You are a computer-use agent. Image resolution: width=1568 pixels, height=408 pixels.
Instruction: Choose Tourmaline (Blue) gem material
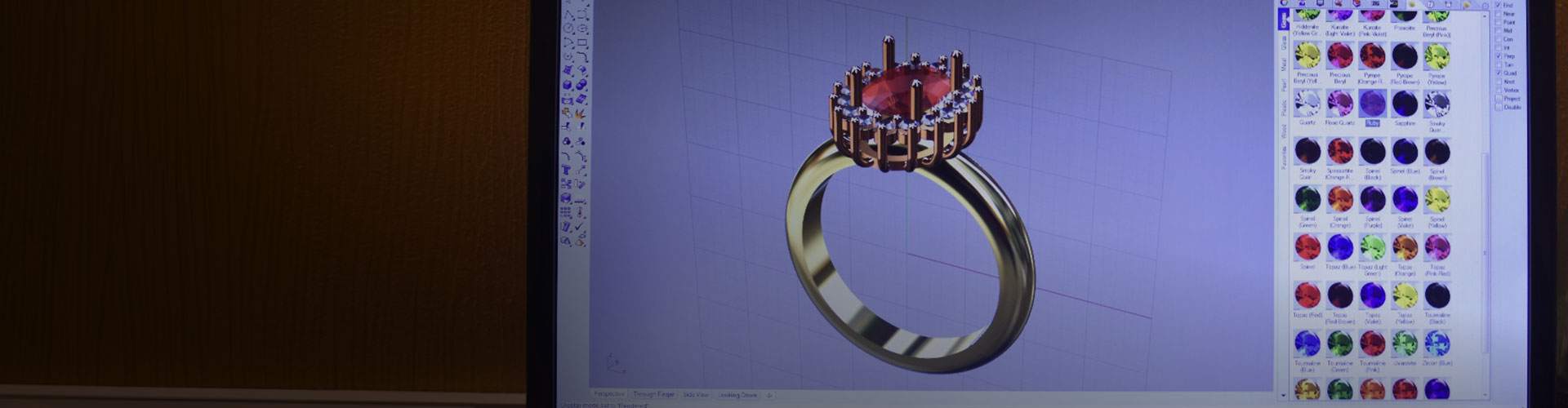(1307, 343)
